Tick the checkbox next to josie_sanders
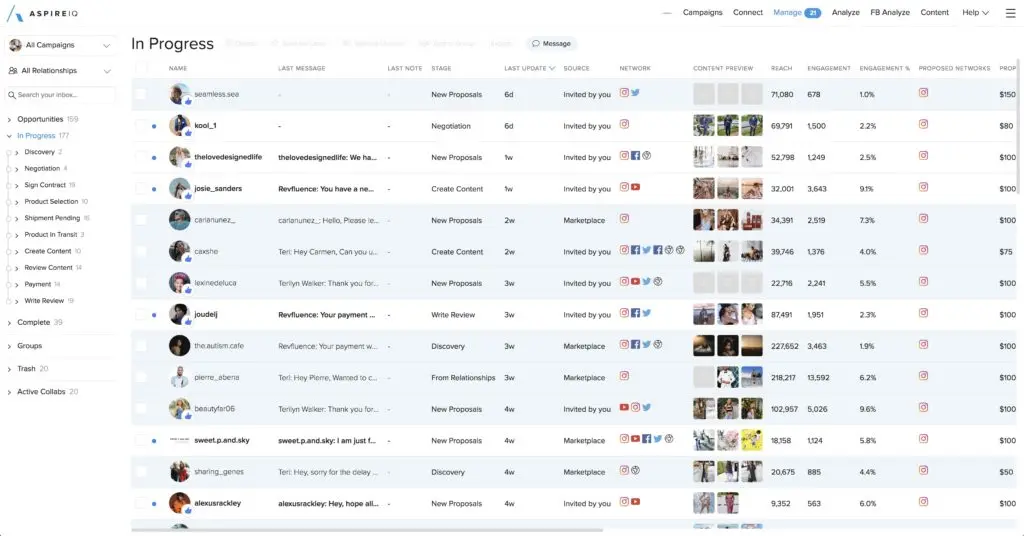Image resolution: width=1024 pixels, height=536 pixels. click(141, 189)
